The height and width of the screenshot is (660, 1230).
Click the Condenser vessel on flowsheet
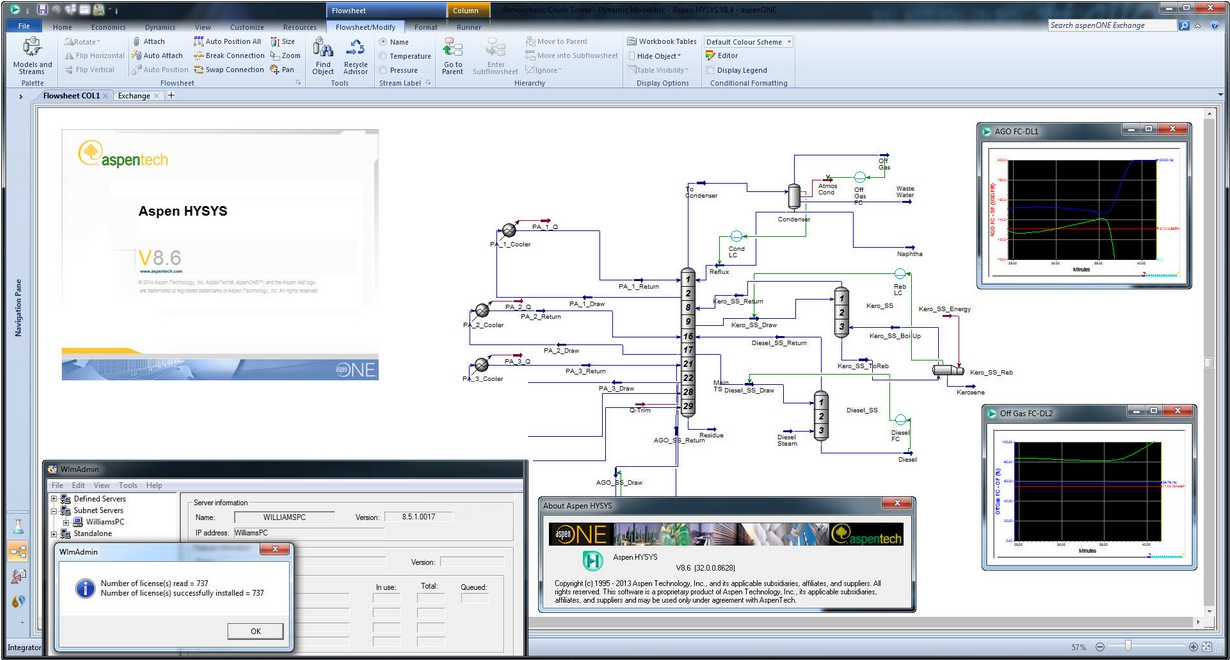pyautogui.click(x=795, y=195)
